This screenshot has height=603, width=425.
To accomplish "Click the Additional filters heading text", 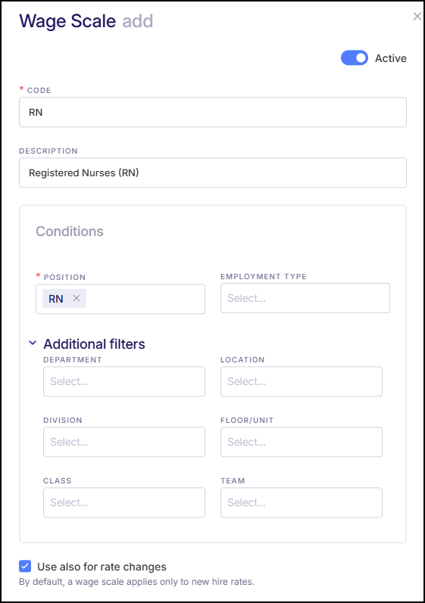I will [x=94, y=344].
